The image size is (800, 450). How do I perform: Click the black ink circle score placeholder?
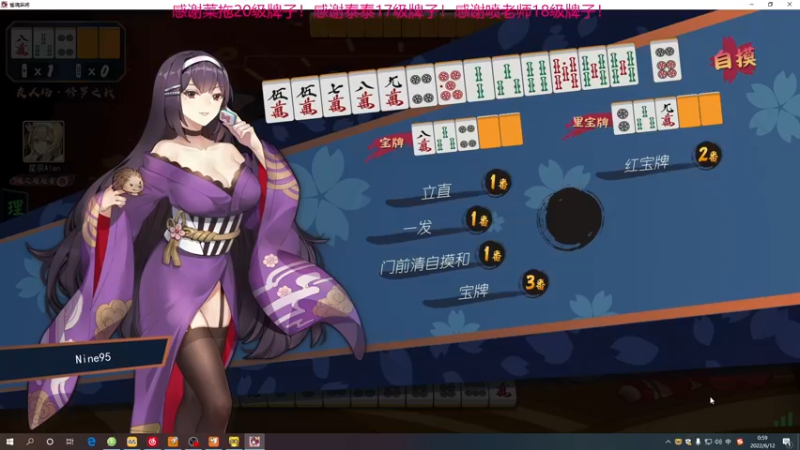coord(571,218)
